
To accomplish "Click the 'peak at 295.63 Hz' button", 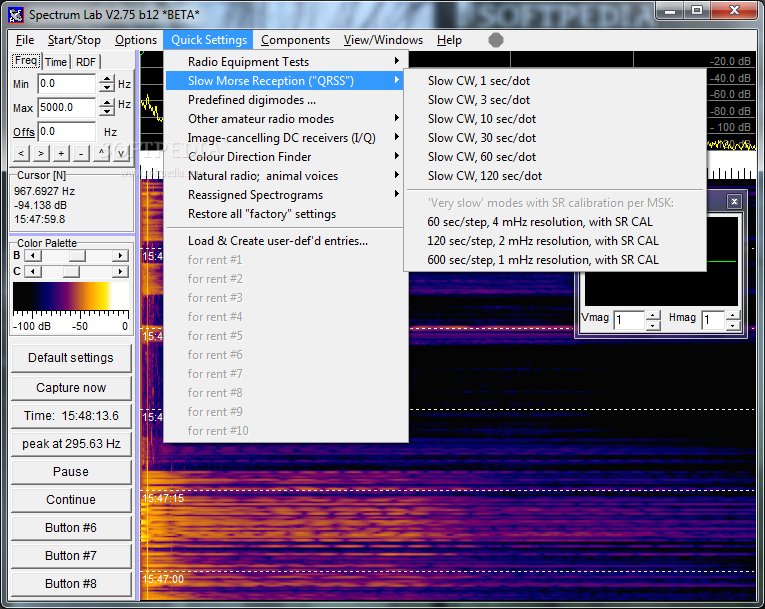I will [x=71, y=444].
